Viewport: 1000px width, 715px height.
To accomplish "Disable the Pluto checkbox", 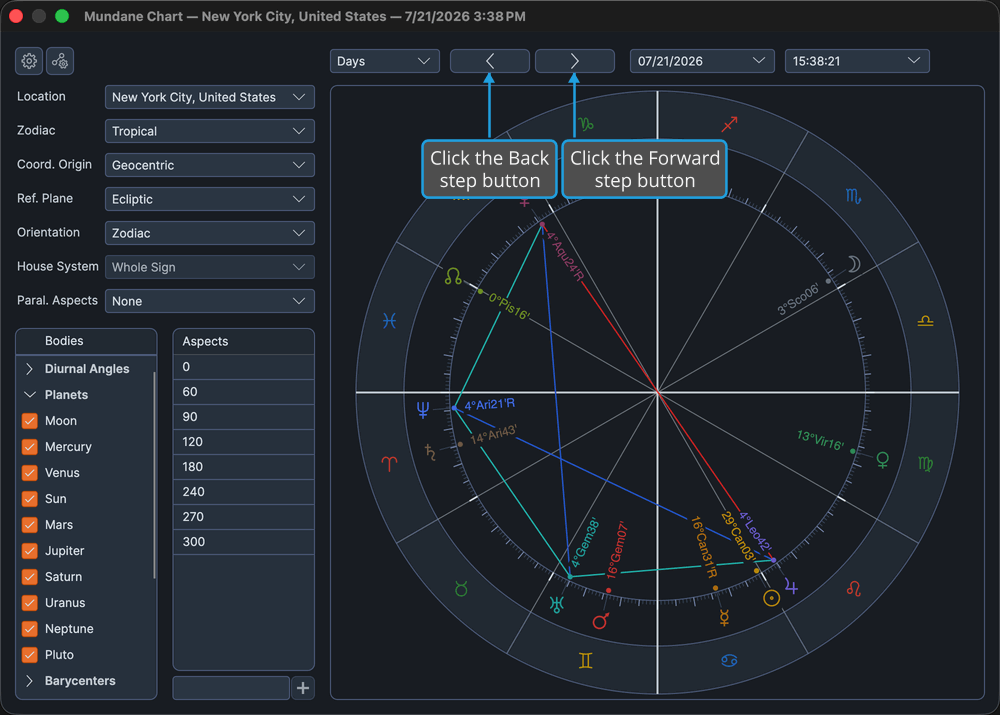I will click(x=29, y=654).
